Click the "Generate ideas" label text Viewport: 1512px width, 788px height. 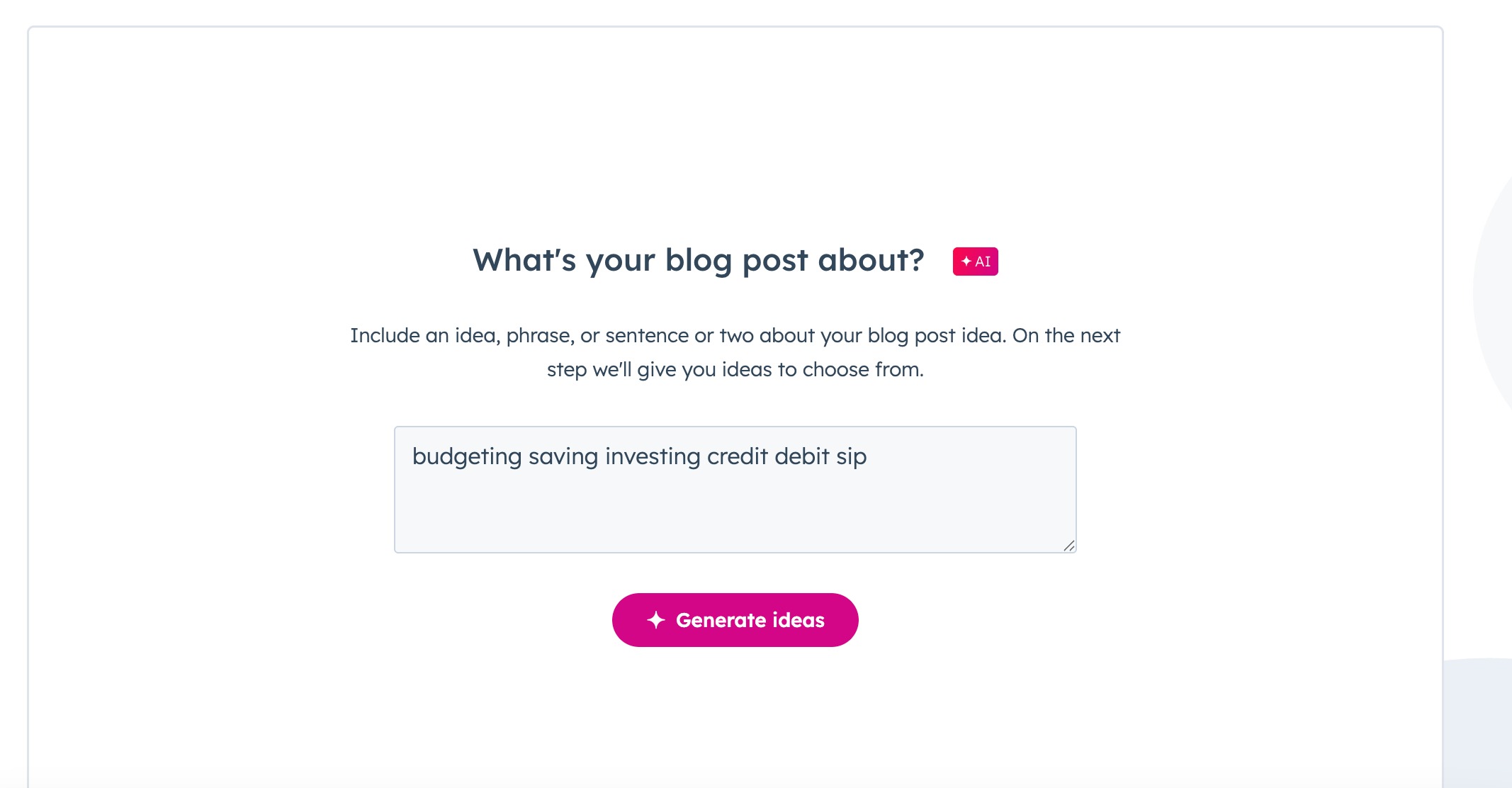750,620
